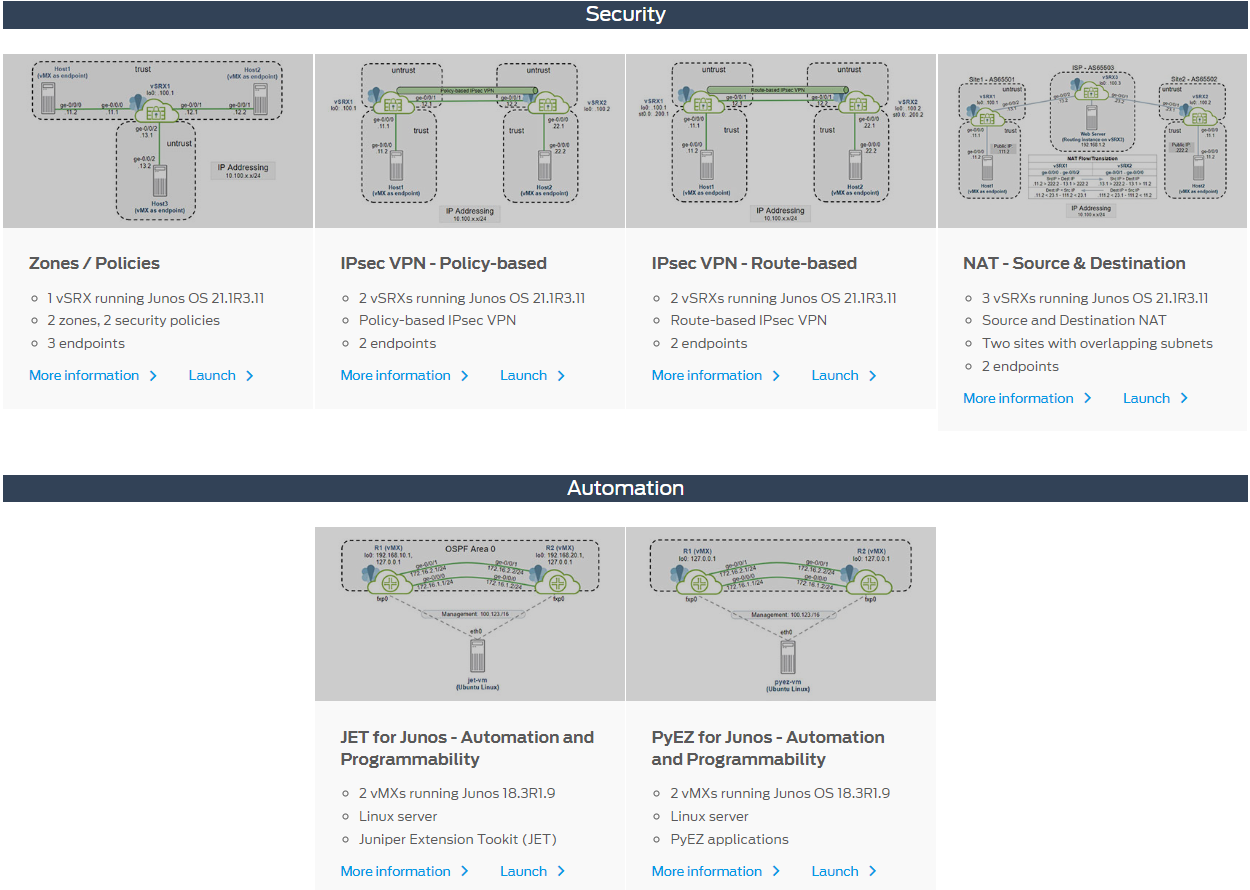Click the chevron beside Launch on Route-based card
1250x890 pixels.
(873, 375)
